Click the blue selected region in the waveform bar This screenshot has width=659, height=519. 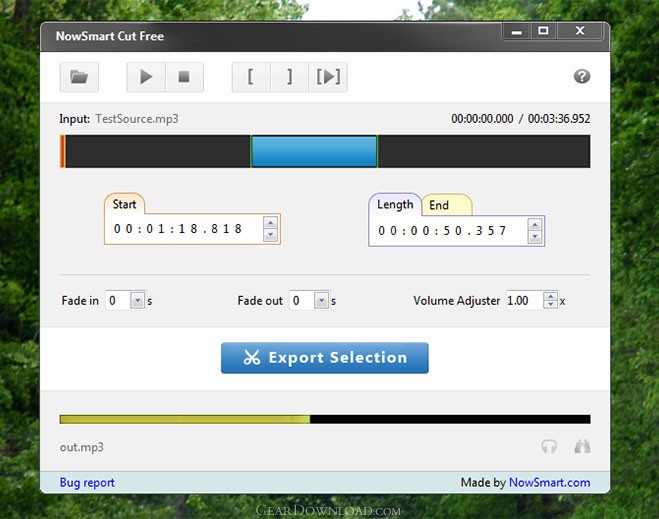[x=314, y=151]
